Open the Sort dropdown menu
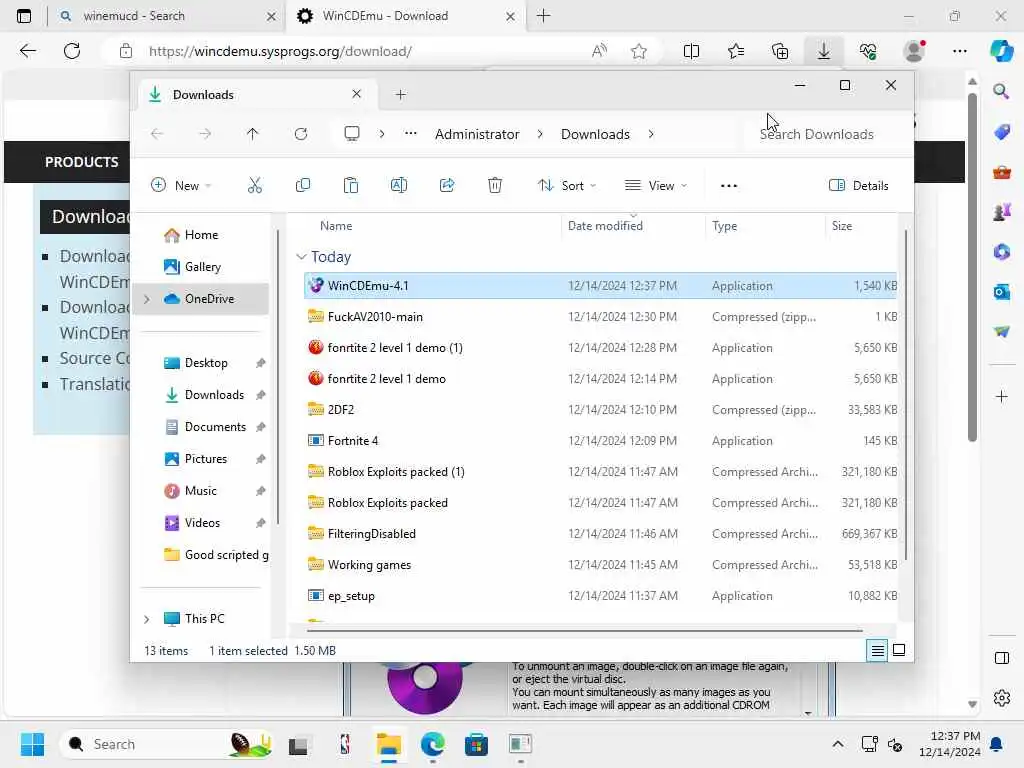This screenshot has width=1024, height=768. click(x=566, y=185)
